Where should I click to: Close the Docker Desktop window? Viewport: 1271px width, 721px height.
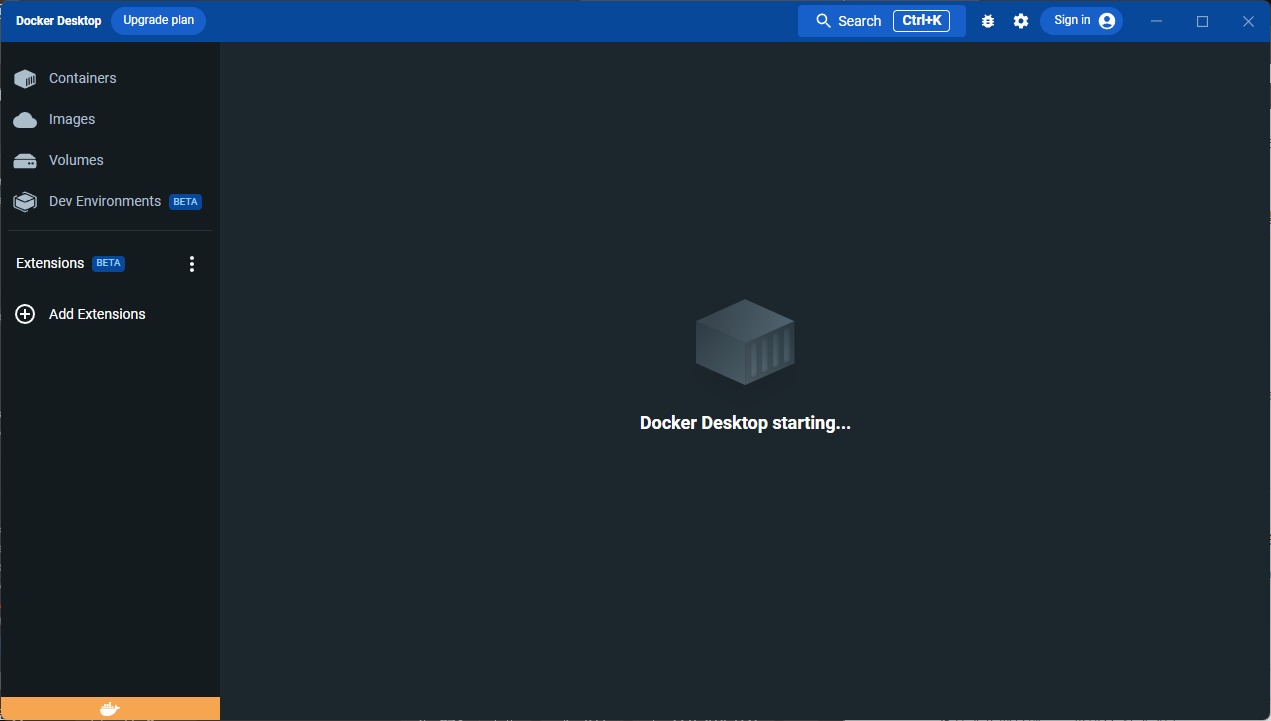coord(1248,21)
